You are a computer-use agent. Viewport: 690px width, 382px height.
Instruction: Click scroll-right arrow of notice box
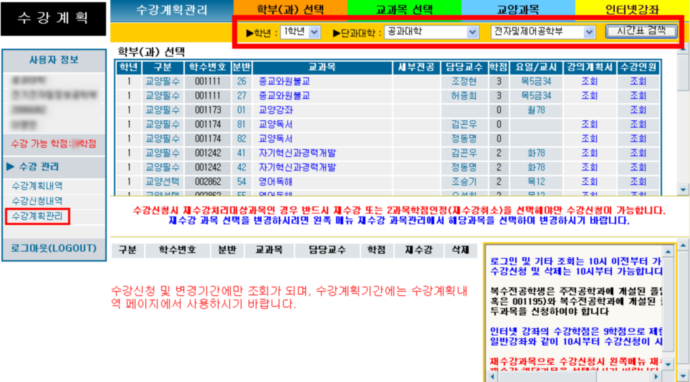[x=656, y=377]
